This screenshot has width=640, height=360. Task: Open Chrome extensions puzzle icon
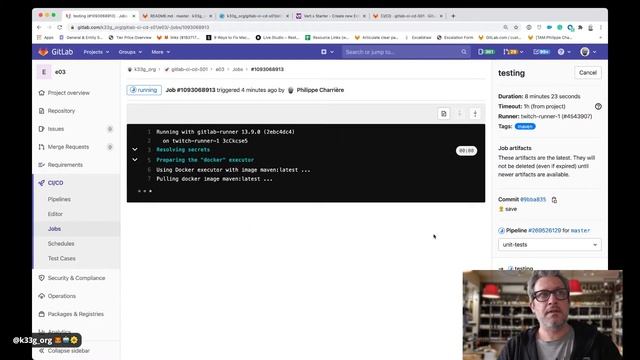pos(580,27)
